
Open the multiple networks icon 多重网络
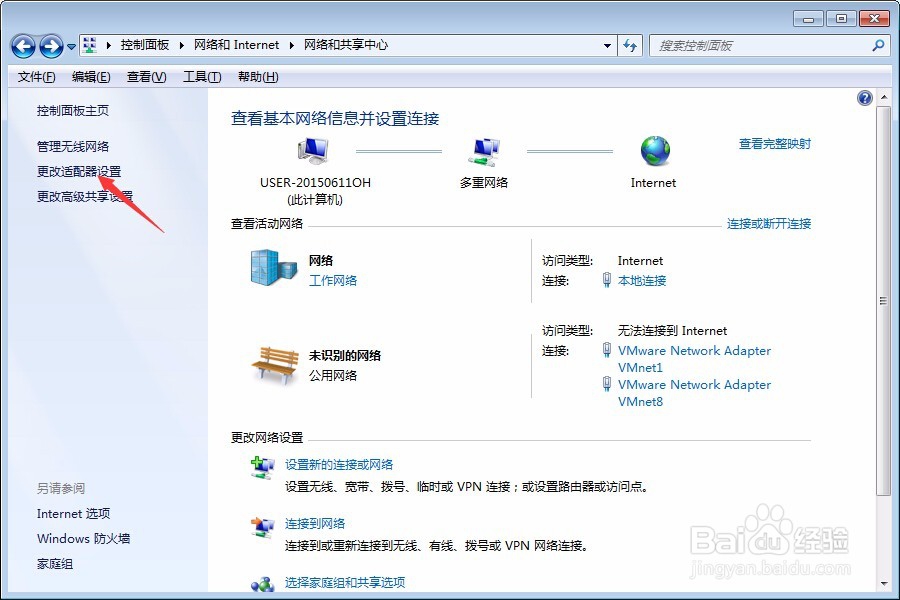pyautogui.click(x=486, y=150)
